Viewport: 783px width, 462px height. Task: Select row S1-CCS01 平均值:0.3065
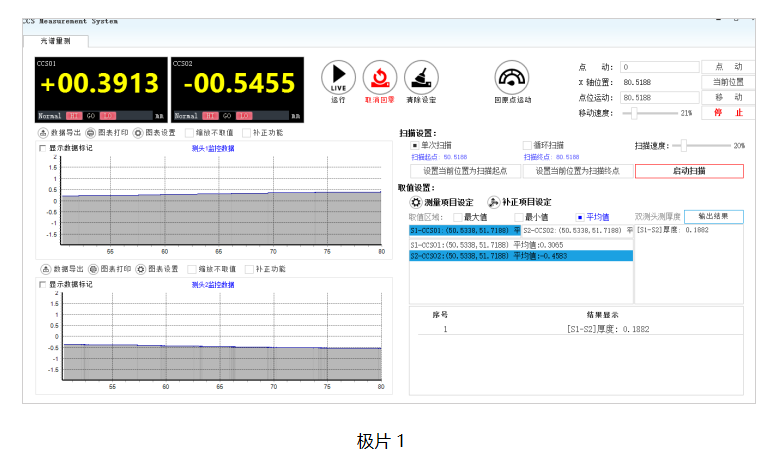pos(521,245)
